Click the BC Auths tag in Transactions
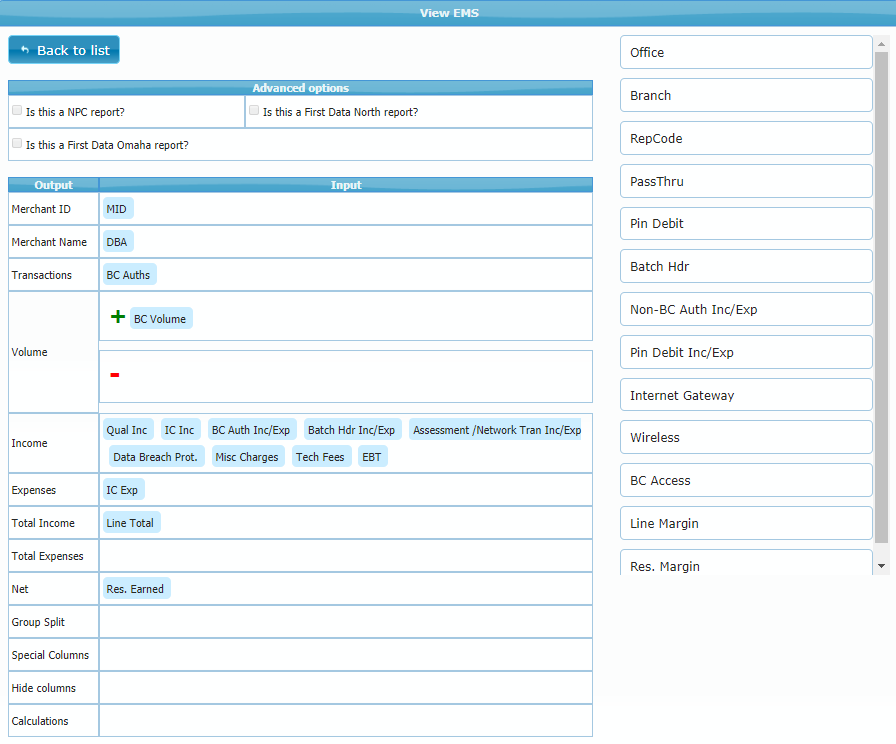This screenshot has height=744, width=896. (128, 275)
